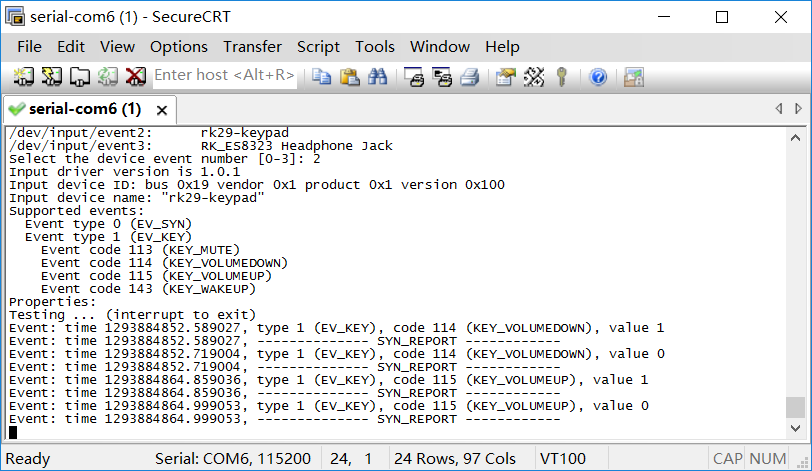Click the Reconnect toolbar icon
The image size is (812, 471).
(x=108, y=77)
